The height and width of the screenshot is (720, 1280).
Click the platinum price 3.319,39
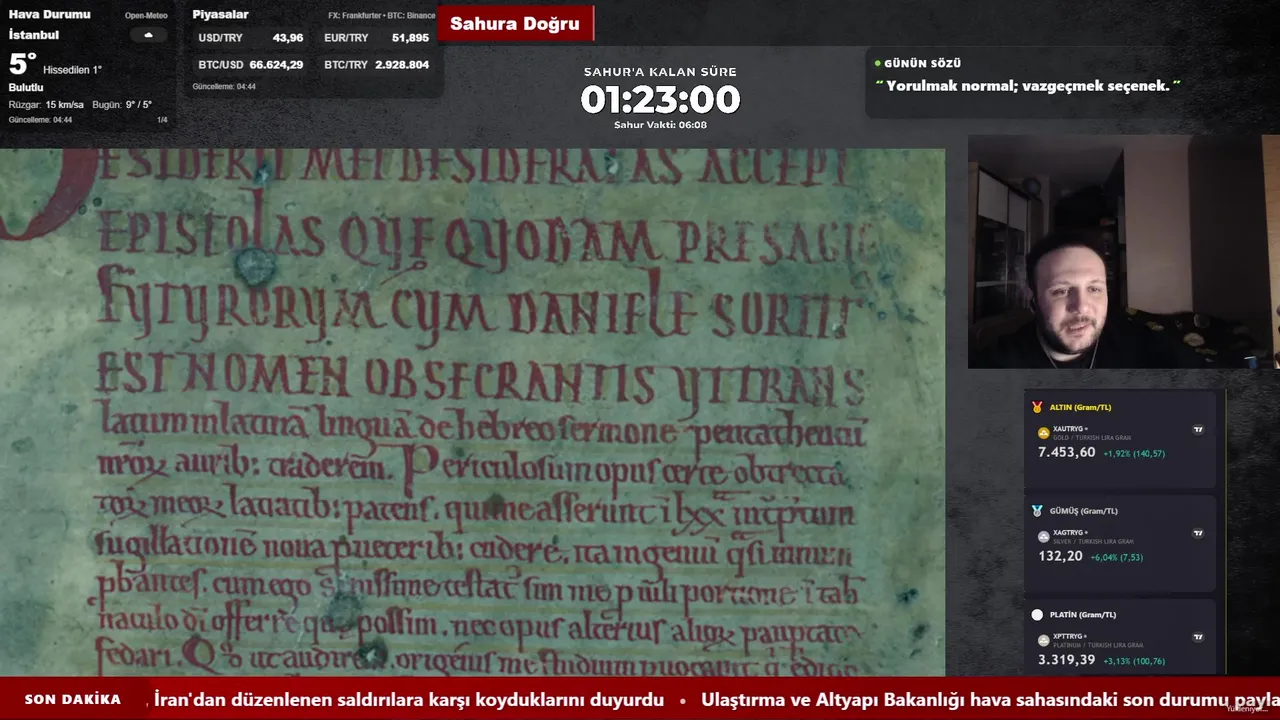click(x=1067, y=660)
